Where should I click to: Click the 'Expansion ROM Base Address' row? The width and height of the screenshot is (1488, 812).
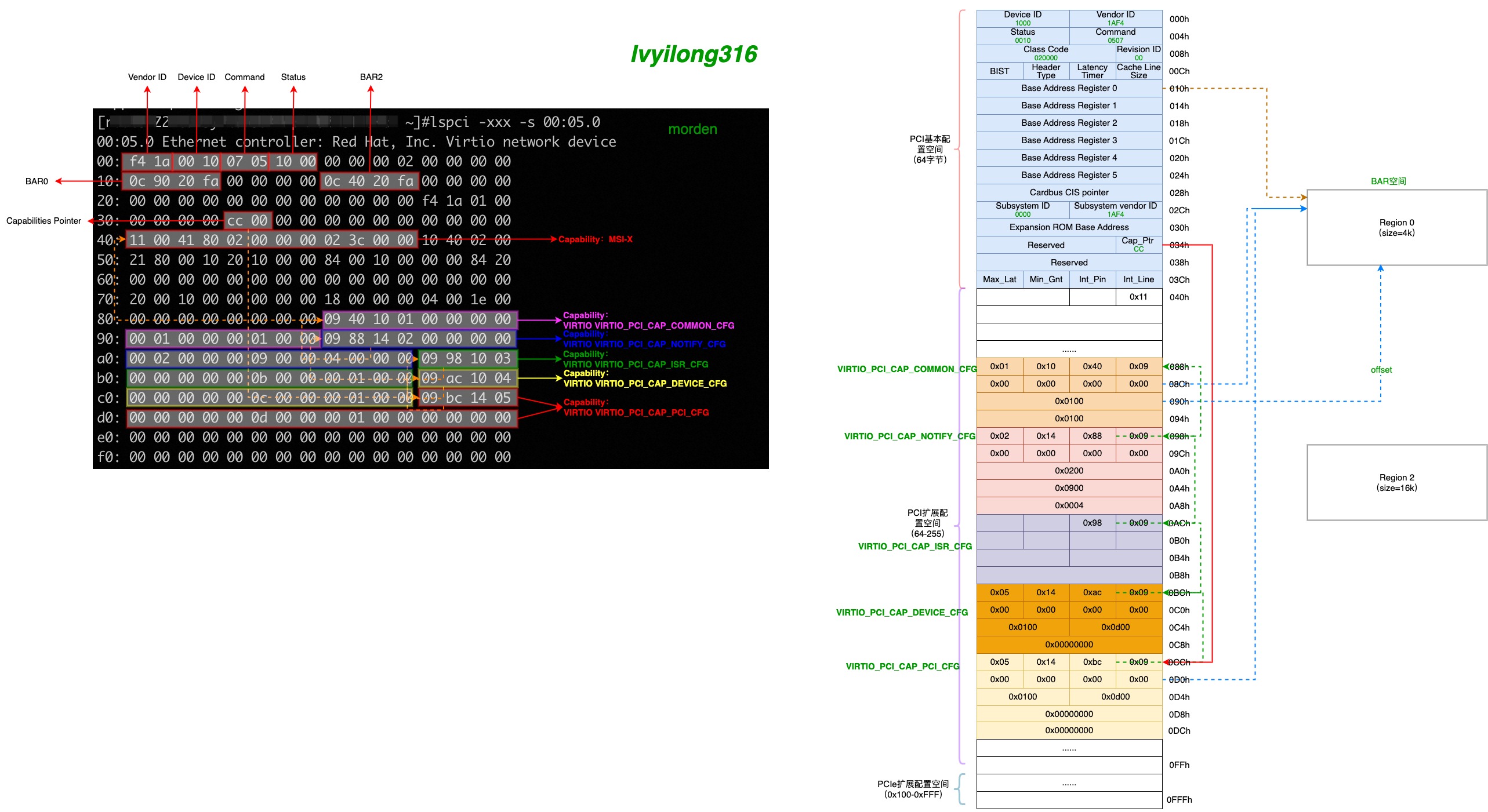tap(1069, 227)
